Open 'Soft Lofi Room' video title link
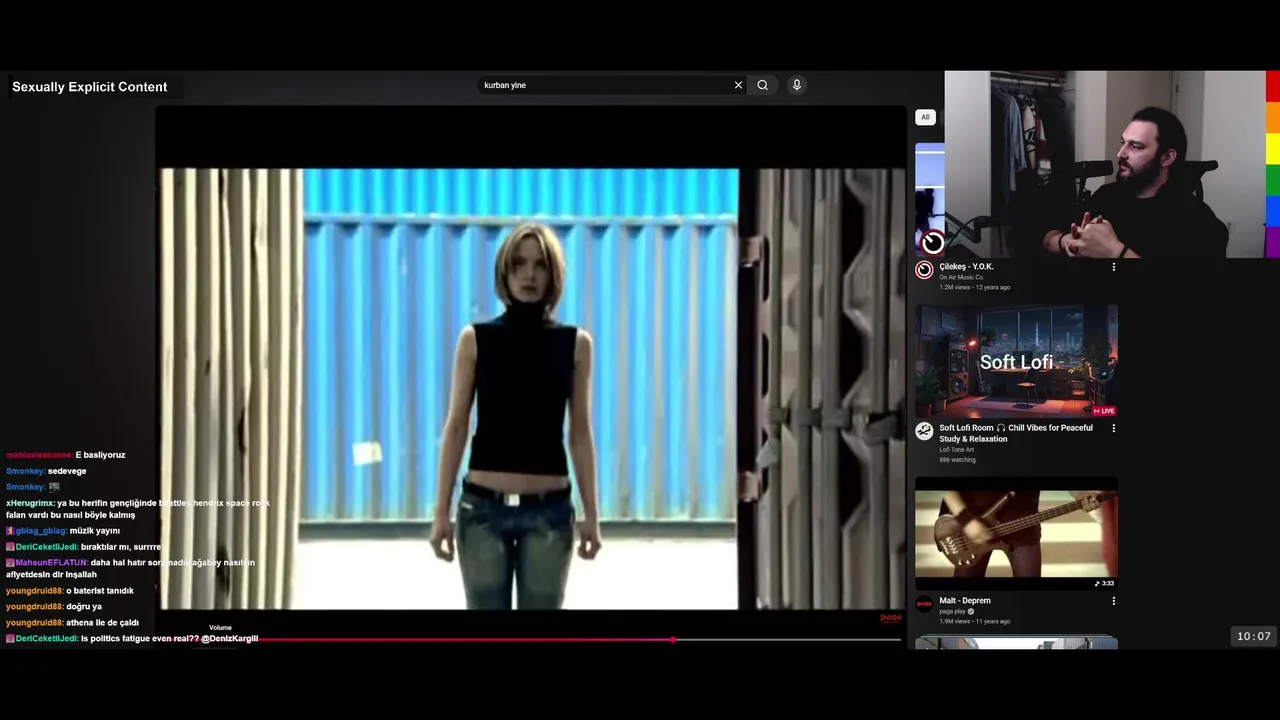This screenshot has width=1280, height=720. pyautogui.click(x=1016, y=433)
